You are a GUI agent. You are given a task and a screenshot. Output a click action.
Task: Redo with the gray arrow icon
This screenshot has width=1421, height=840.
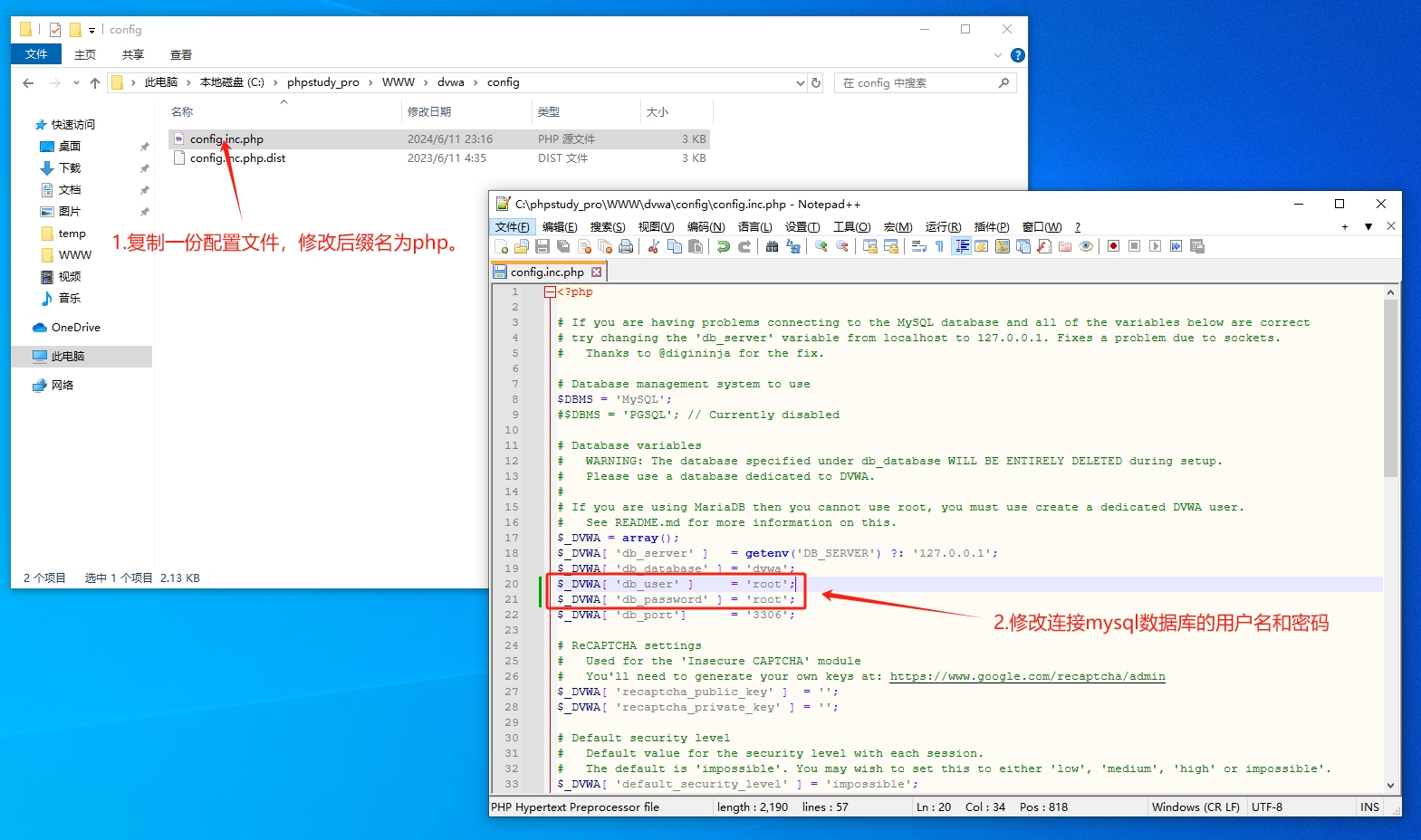pos(744,246)
